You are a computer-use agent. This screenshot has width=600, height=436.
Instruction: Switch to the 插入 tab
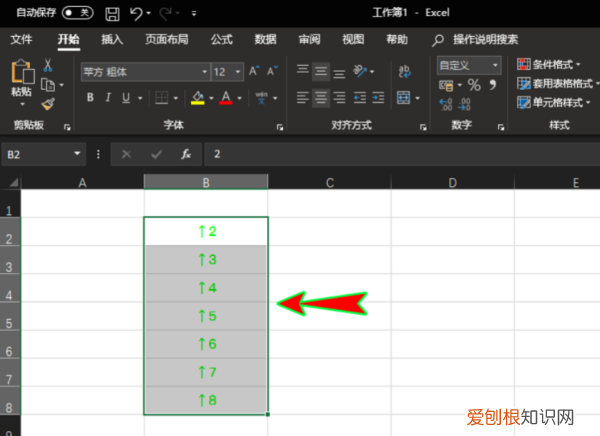coord(112,39)
